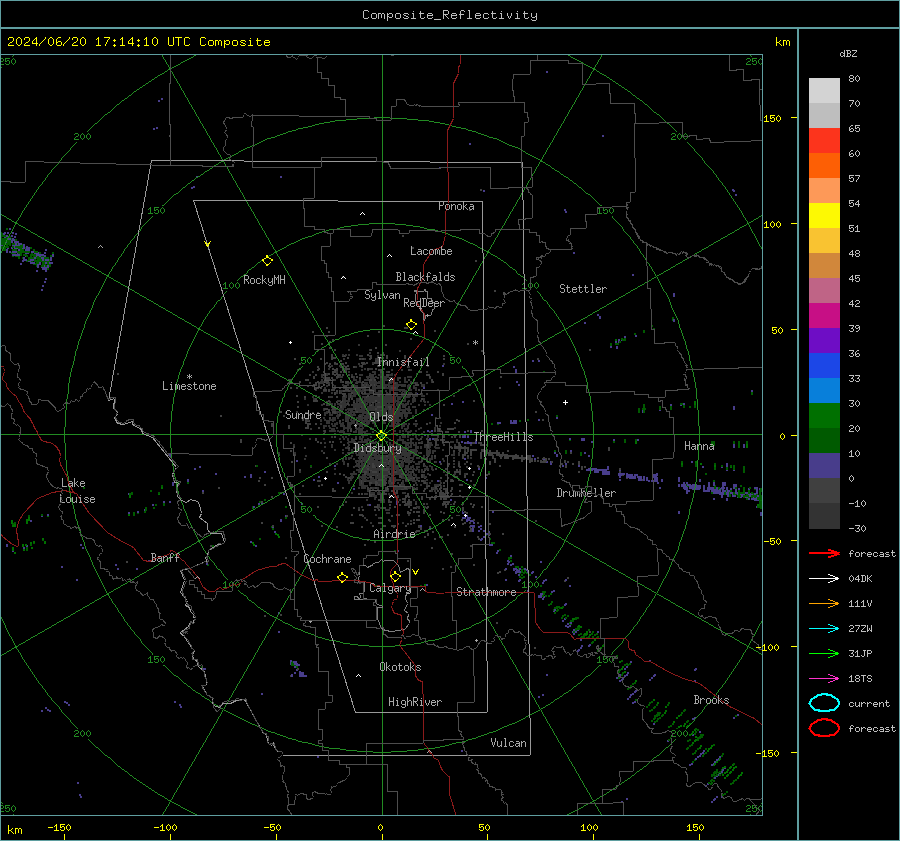Click the red forecast ellipse icon
The image size is (900, 841).
[x=824, y=728]
